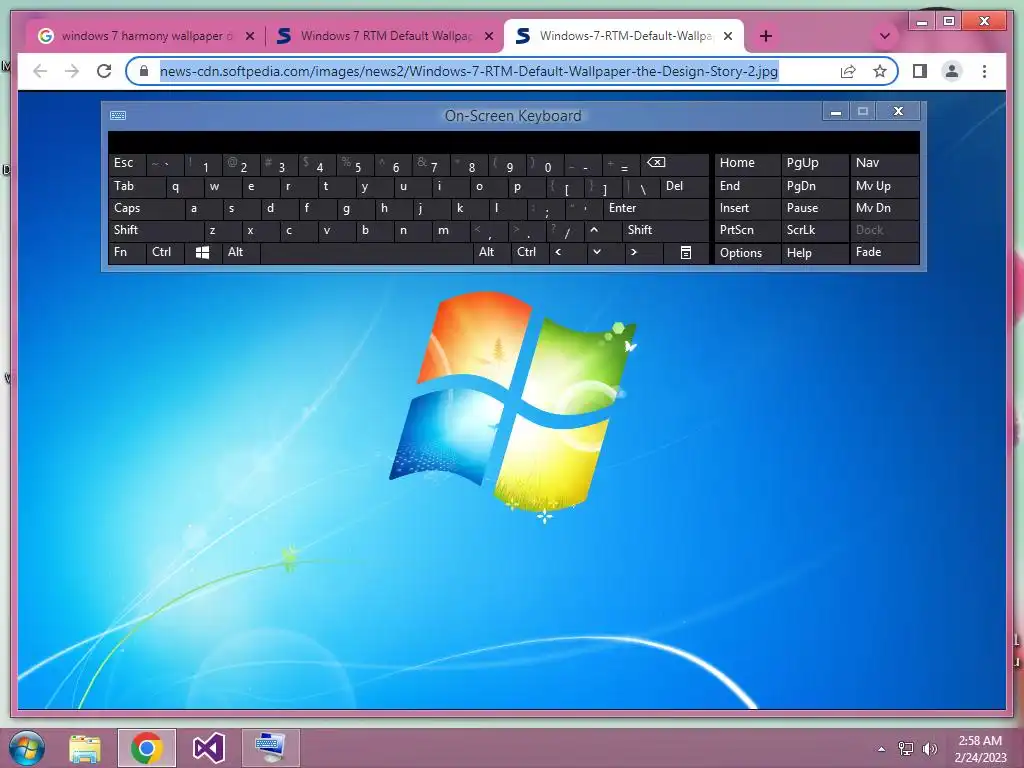Open the Windows Start menu orb
Viewport: 1024px width, 768px height.
tap(27, 748)
